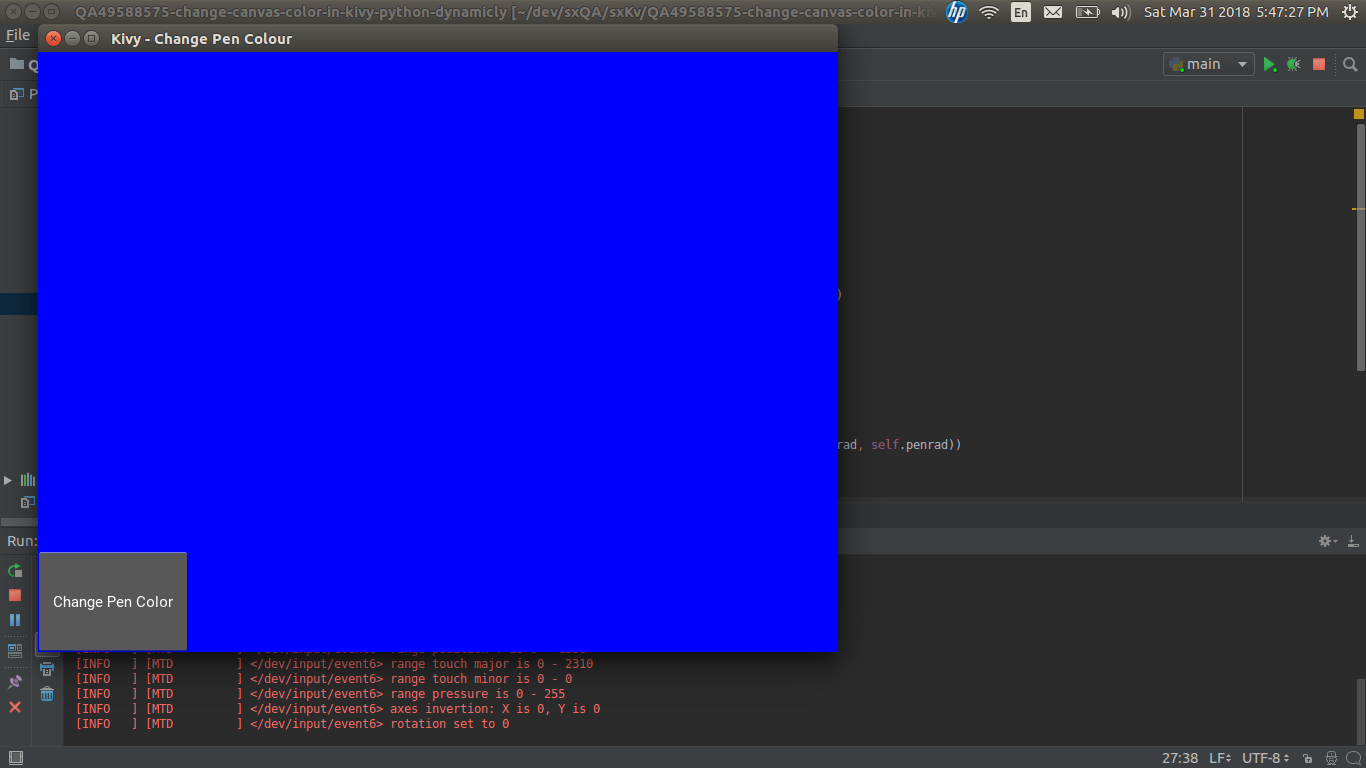Open Search Everywhere with the magnifier icon
Image resolution: width=1366 pixels, height=768 pixels.
point(1350,63)
